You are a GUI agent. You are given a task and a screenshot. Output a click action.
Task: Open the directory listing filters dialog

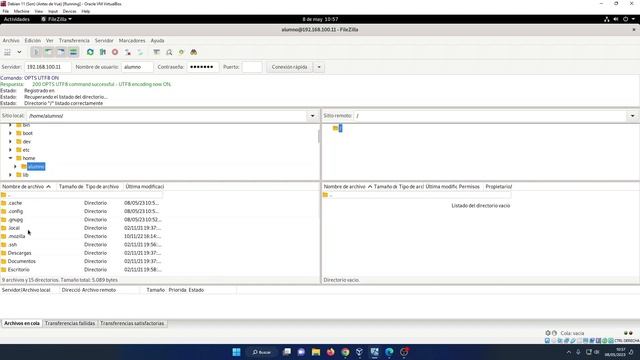tap(156, 52)
